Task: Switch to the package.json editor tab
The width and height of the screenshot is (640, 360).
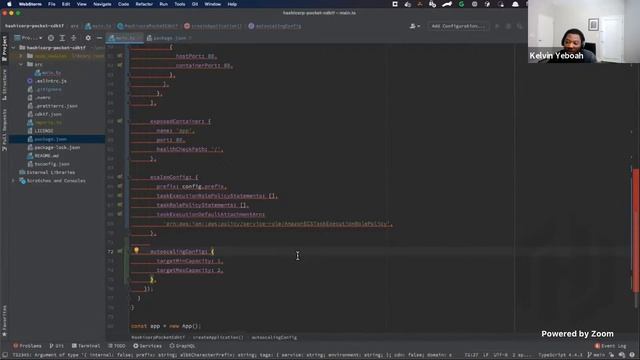Action: (x=169, y=38)
